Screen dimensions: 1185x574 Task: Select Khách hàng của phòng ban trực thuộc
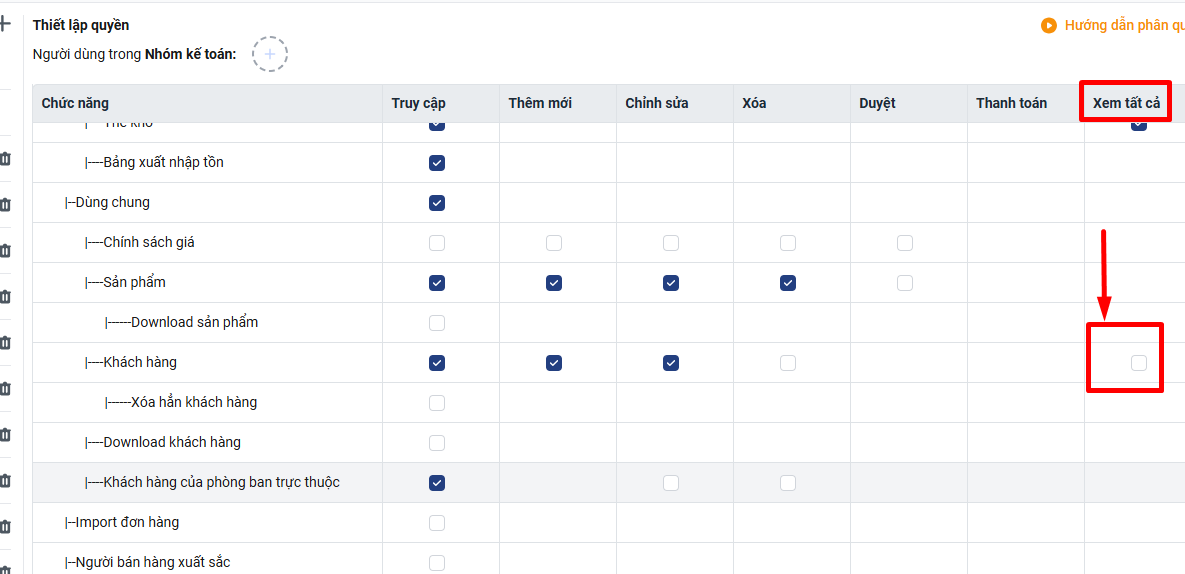221,483
